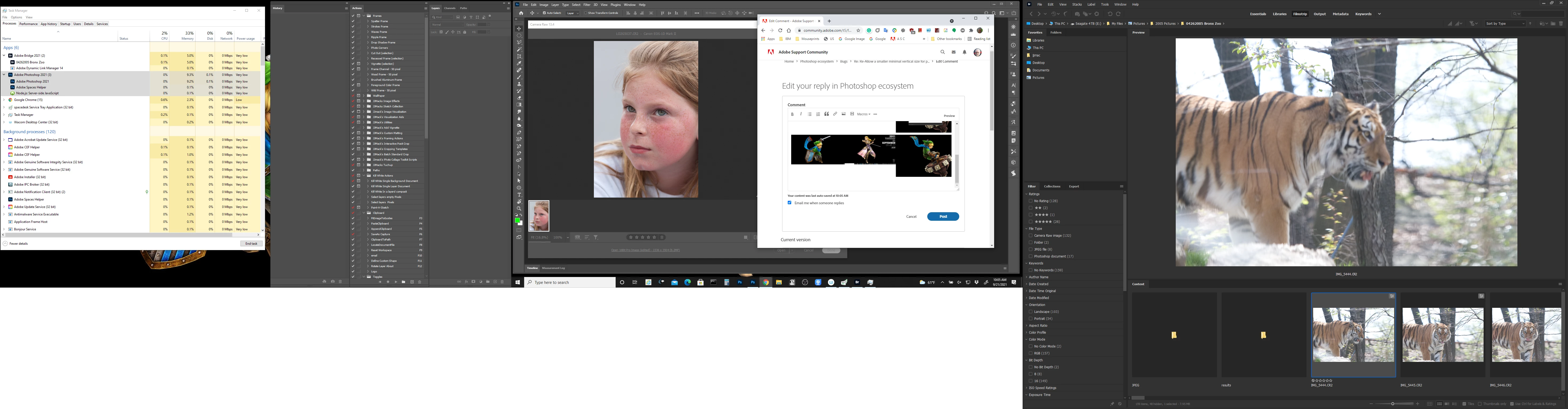Open Photoshop from the Windows taskbar
The width and height of the screenshot is (1568, 409).
(x=753, y=283)
